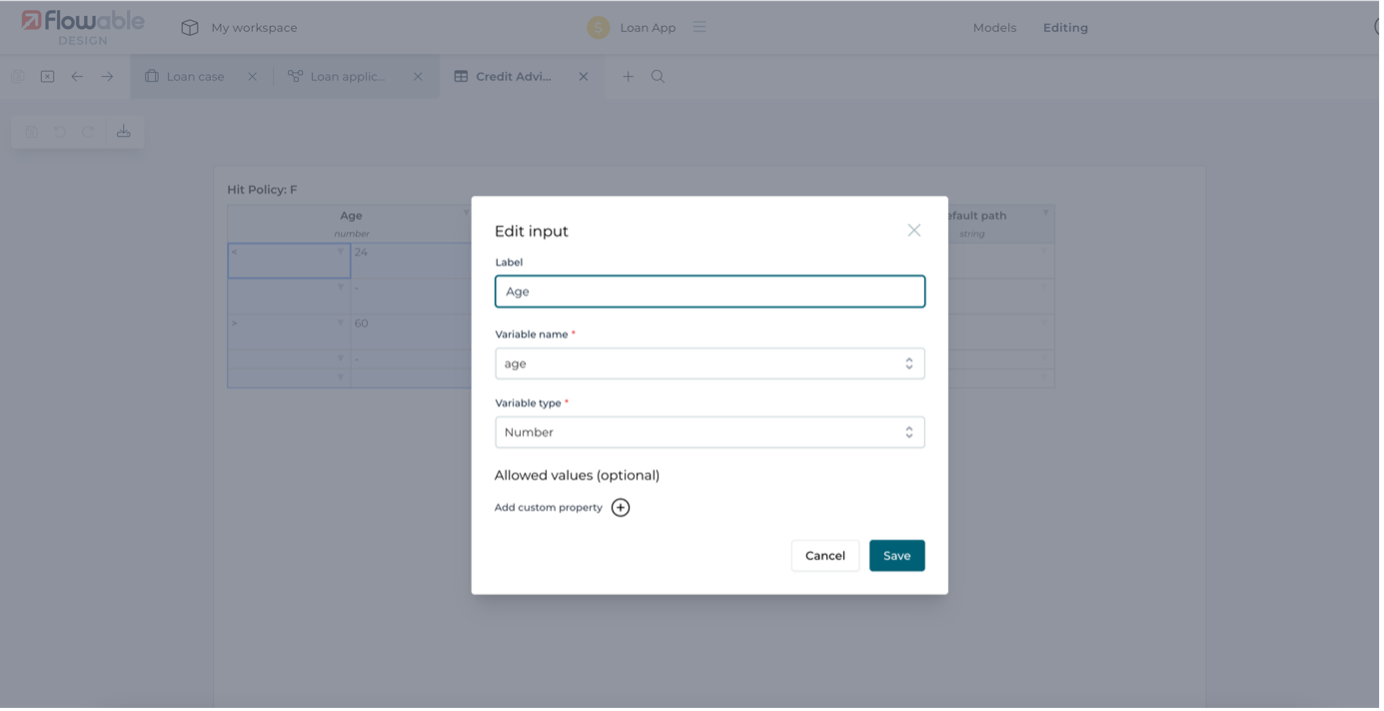Viewport: 1384px width, 711px height.
Task: Add a custom property with the plus button
Action: (621, 507)
